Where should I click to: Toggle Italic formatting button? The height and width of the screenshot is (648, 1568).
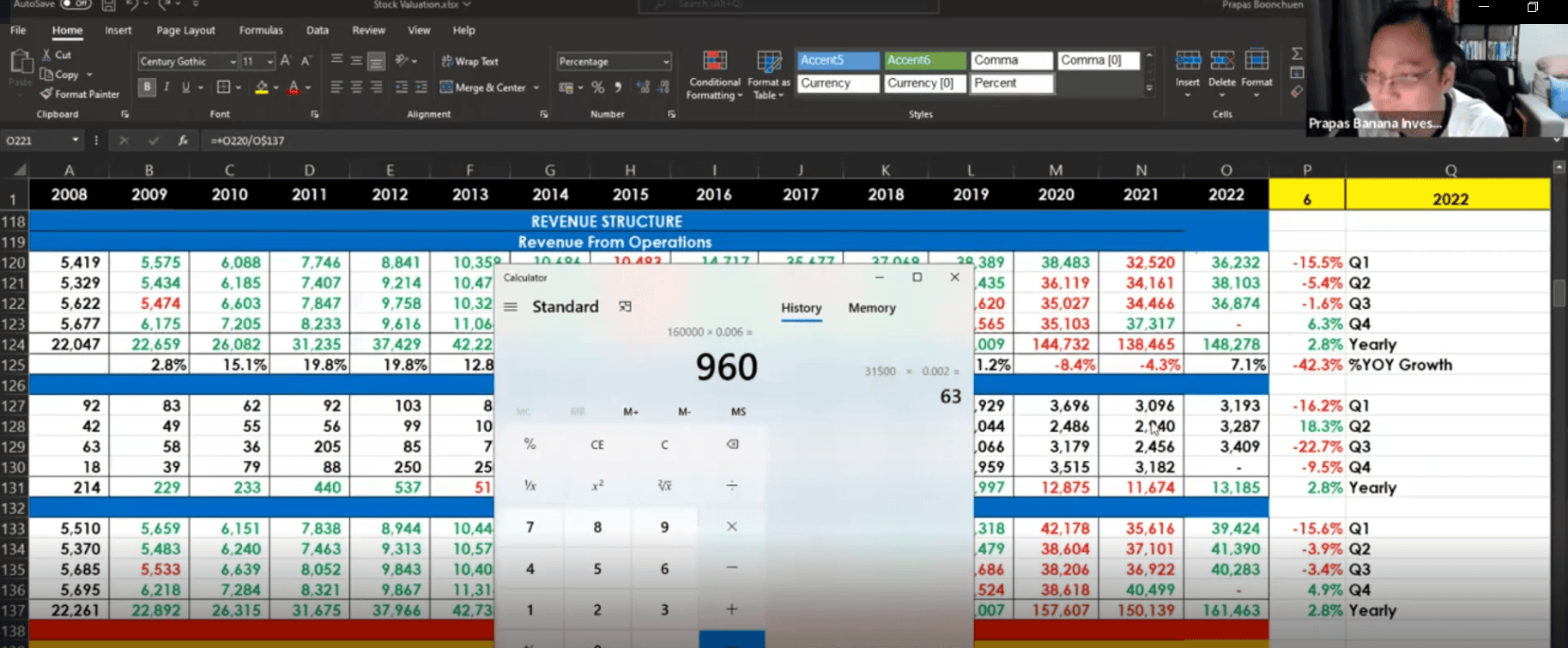tap(166, 88)
